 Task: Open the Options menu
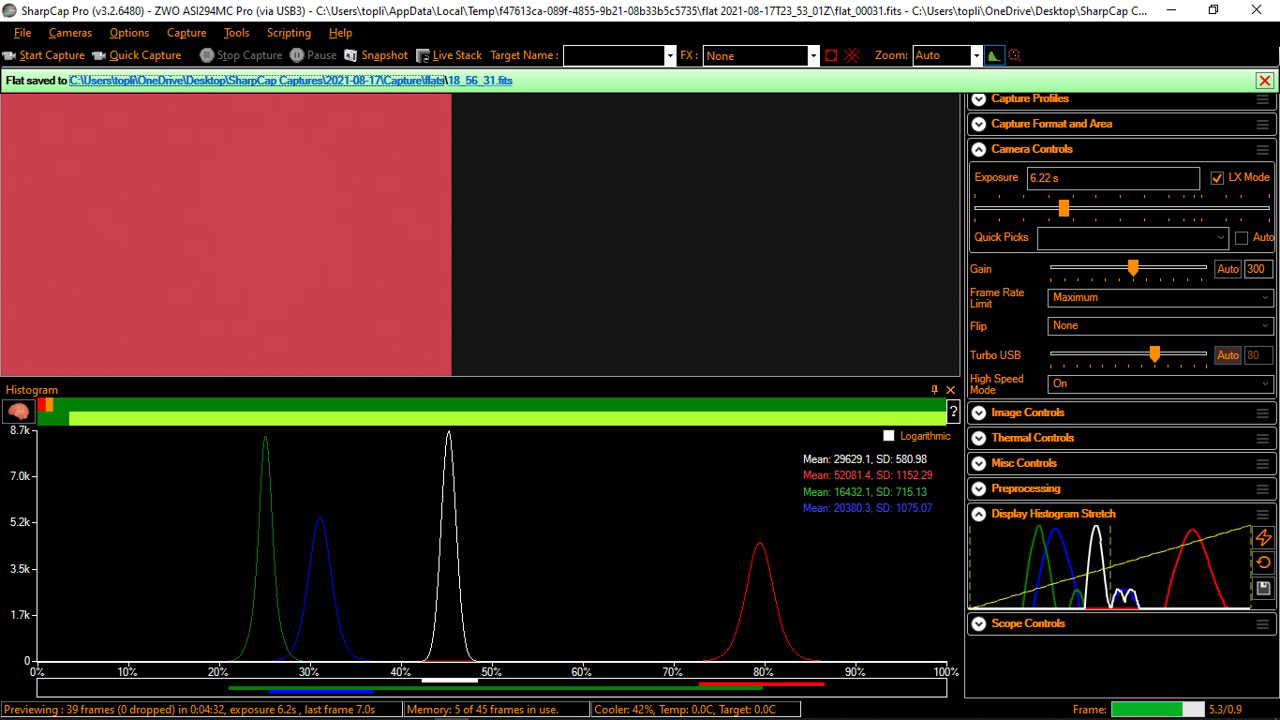coord(129,33)
